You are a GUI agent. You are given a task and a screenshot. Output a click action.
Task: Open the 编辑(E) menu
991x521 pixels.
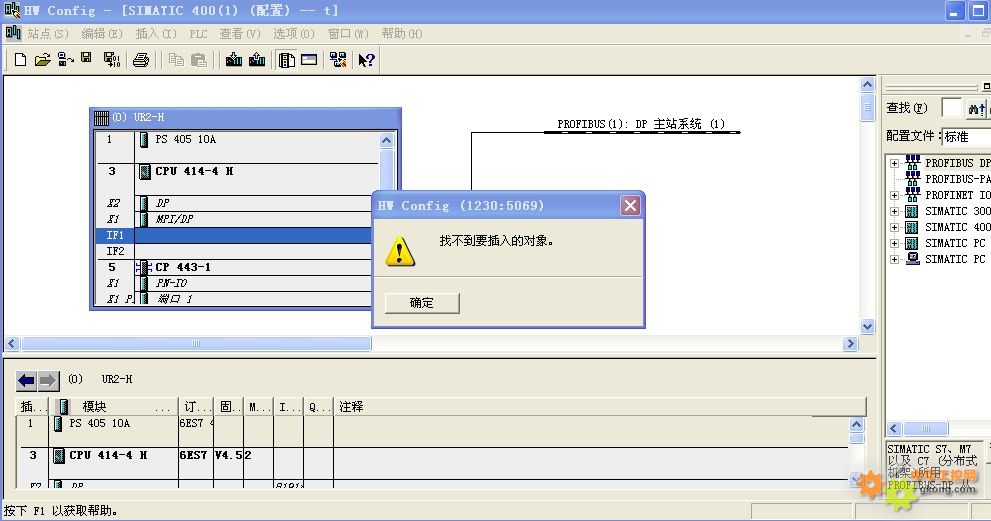(102, 34)
